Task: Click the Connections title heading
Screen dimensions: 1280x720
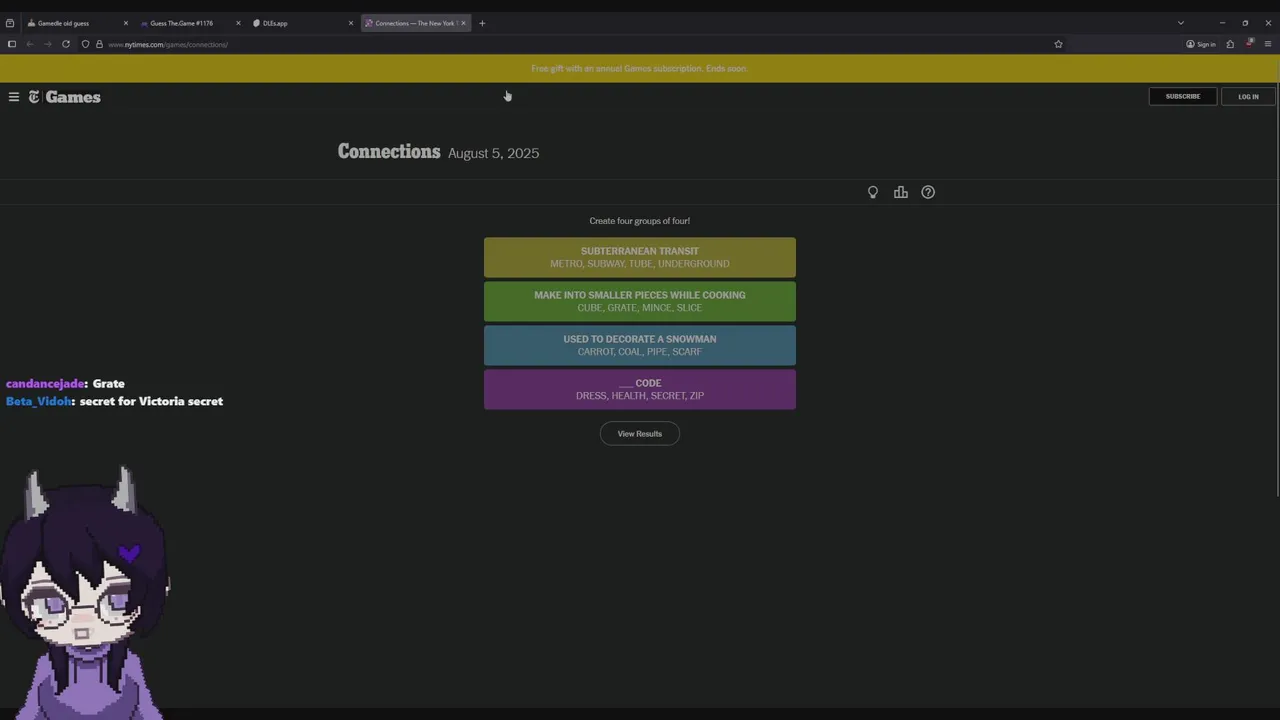Action: coord(389,152)
